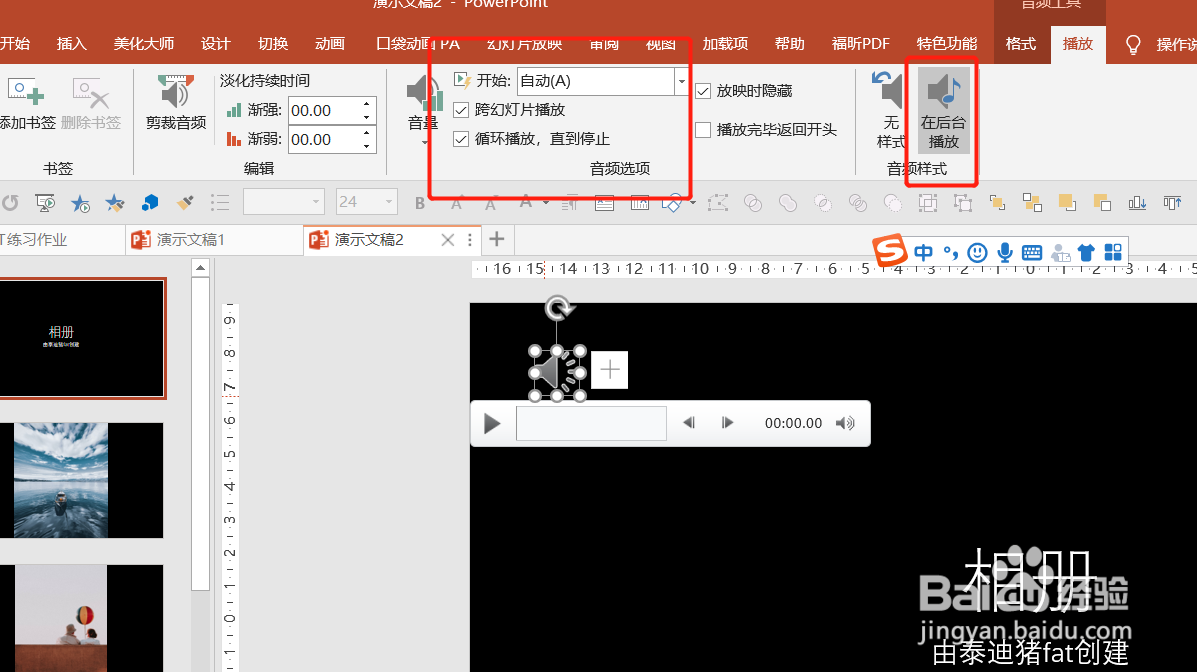Uncheck 跨幻灯片播放 option
This screenshot has height=672, width=1197.
point(461,111)
